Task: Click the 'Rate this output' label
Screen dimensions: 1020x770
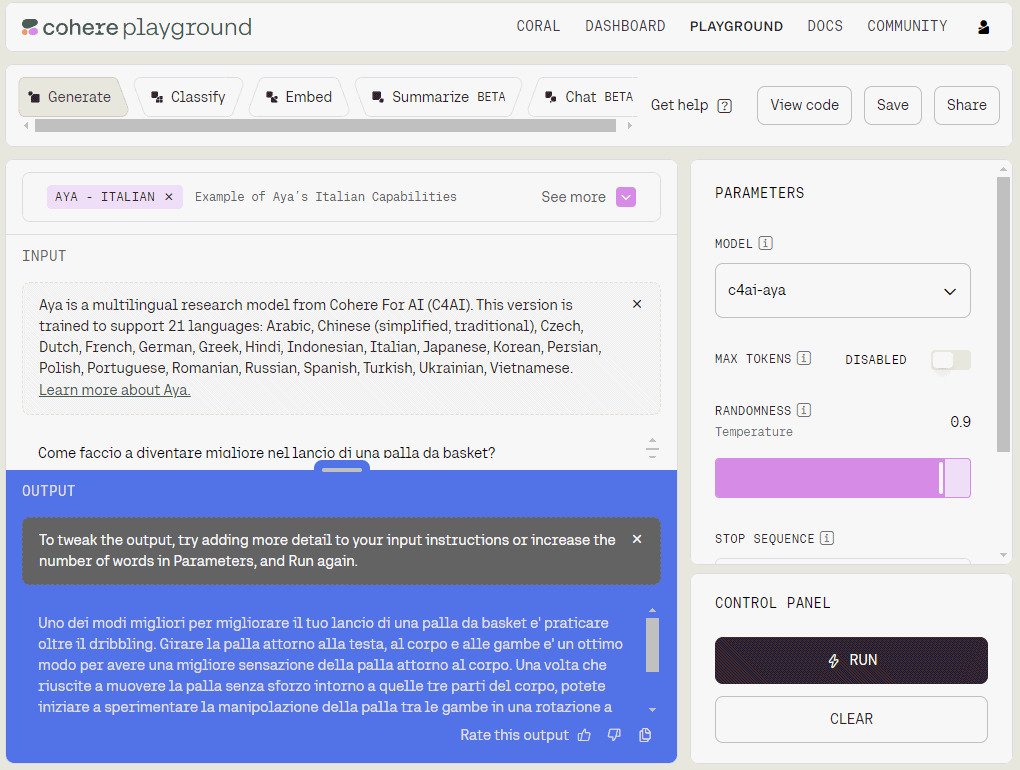Action: 515,735
